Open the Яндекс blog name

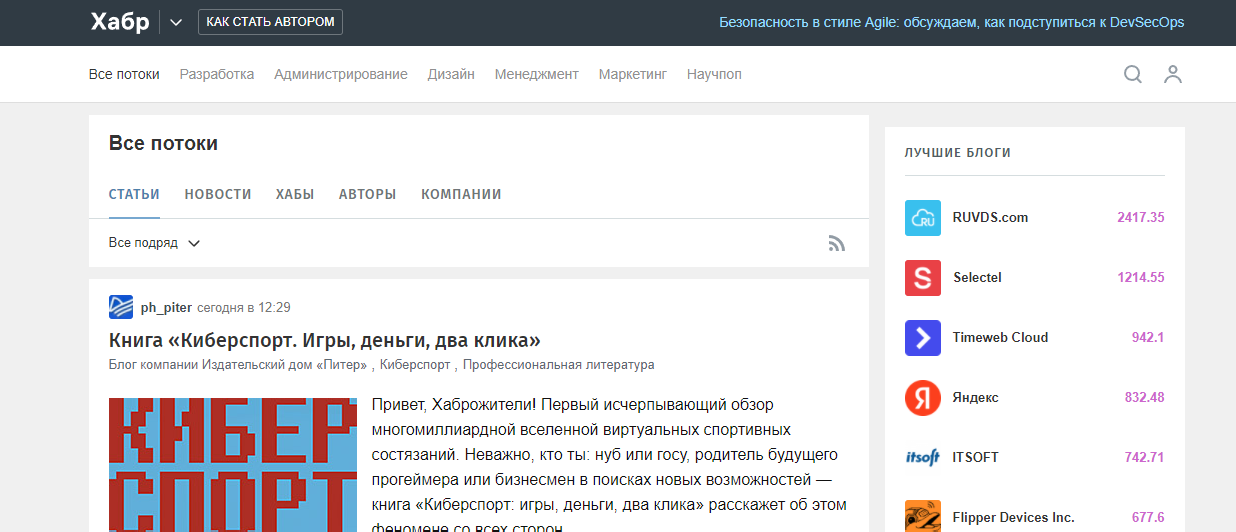[x=975, y=397]
